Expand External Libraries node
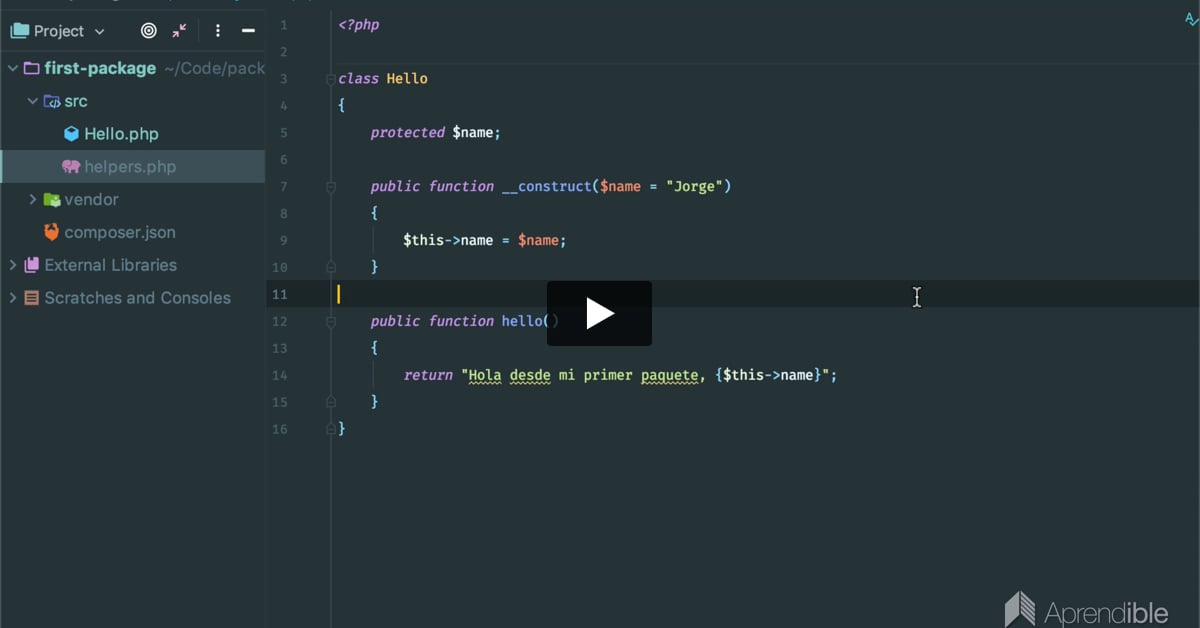Image resolution: width=1200 pixels, height=628 pixels. pyautogui.click(x=13, y=265)
